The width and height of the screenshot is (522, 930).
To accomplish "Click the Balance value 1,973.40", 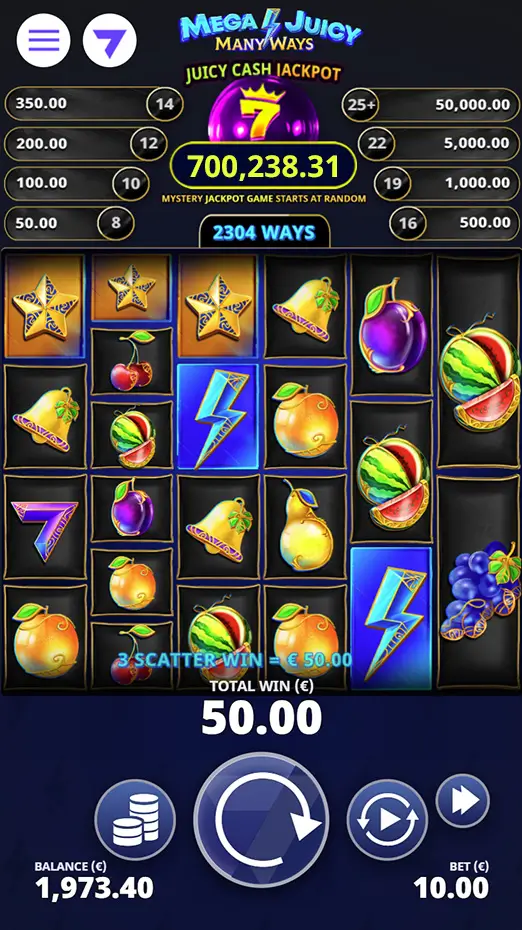I will pyautogui.click(x=94, y=888).
